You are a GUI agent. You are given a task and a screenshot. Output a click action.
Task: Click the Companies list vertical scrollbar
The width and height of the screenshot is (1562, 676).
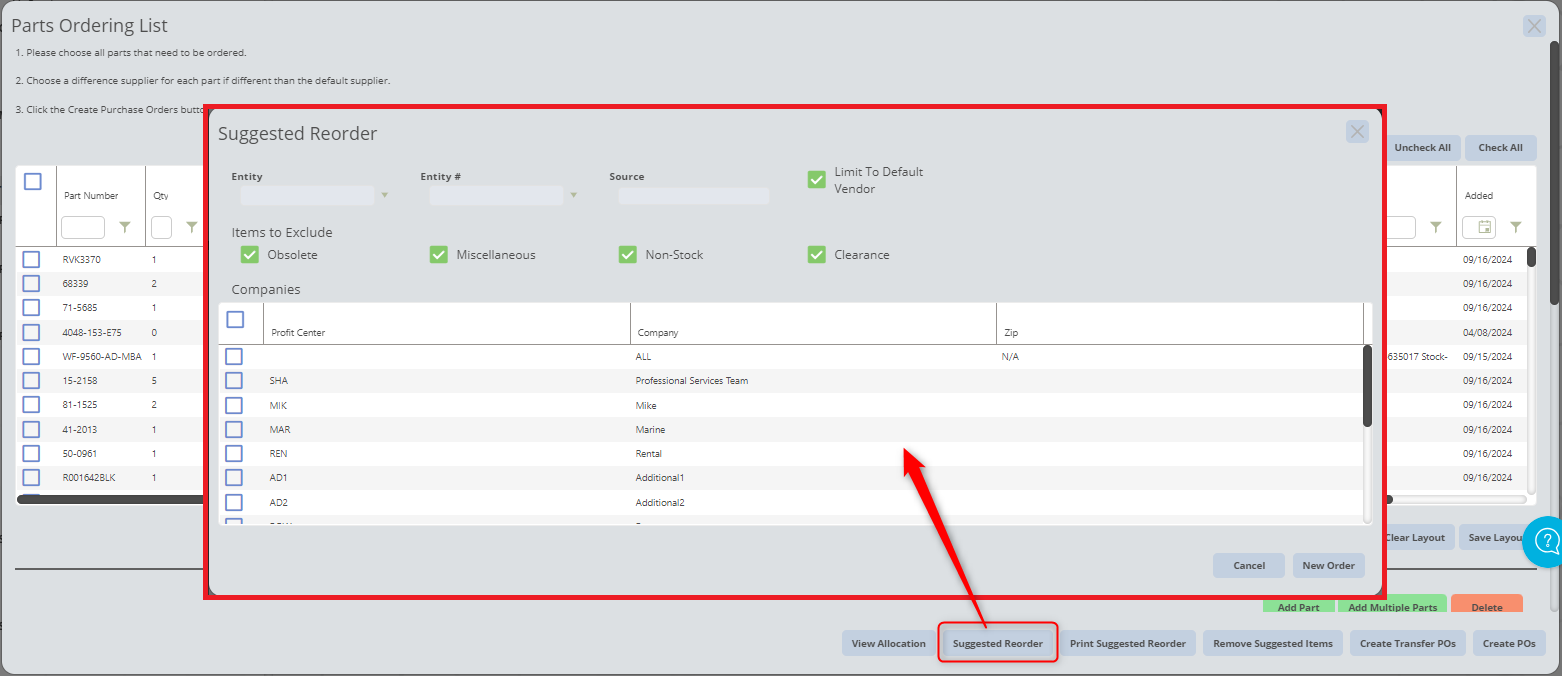point(1368,385)
